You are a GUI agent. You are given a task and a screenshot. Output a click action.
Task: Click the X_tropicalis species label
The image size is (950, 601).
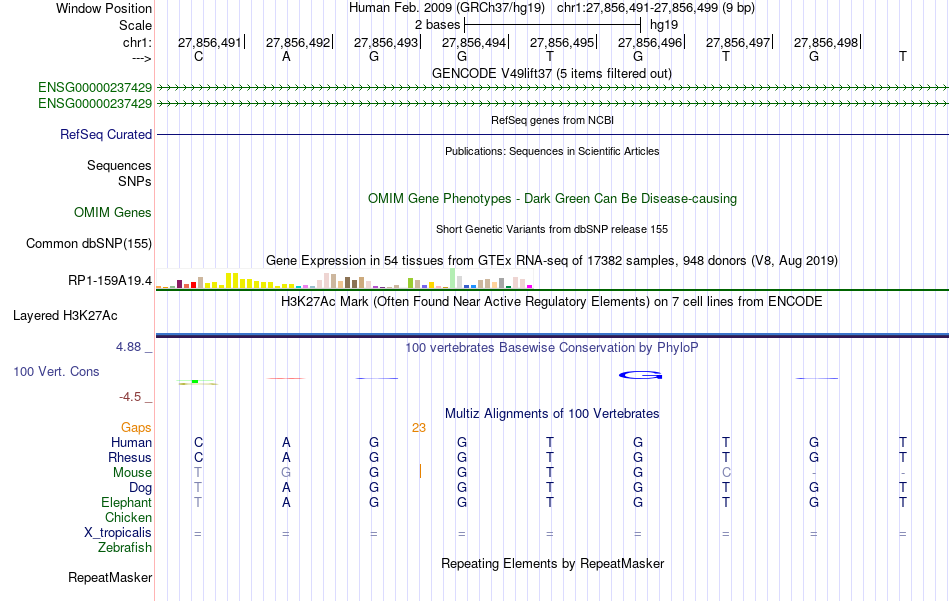118,533
